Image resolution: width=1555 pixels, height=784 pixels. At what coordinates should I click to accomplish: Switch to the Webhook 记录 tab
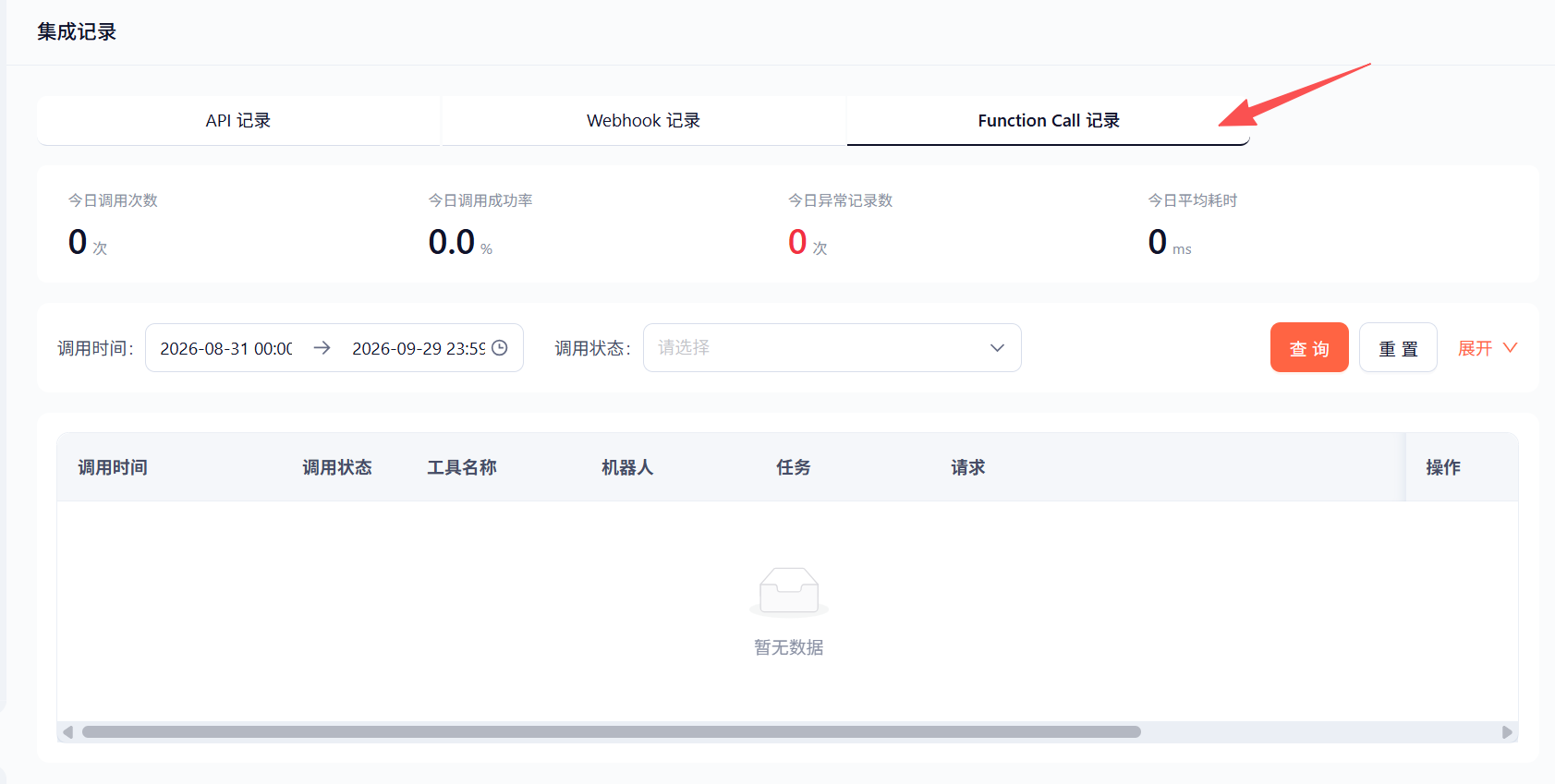(x=643, y=121)
